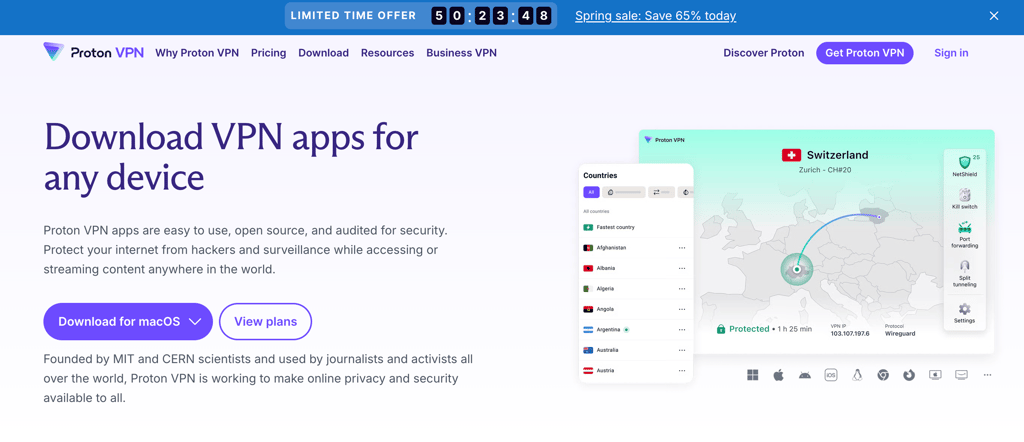Image resolution: width=1024 pixels, height=442 pixels.
Task: Click the Algeria country name
Action: (605, 289)
